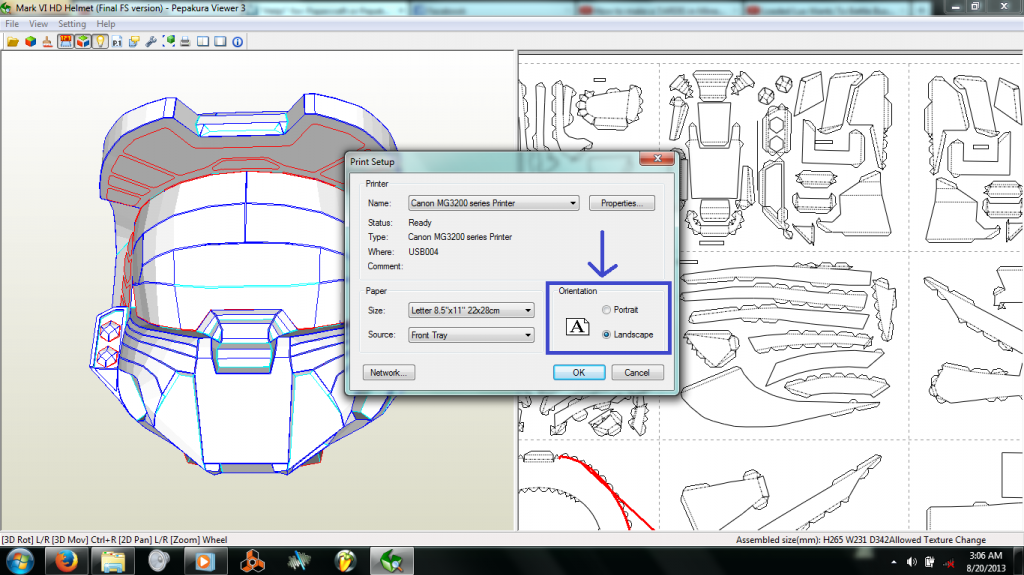
Task: Open the media player taskbar icon
Action: [x=205, y=561]
